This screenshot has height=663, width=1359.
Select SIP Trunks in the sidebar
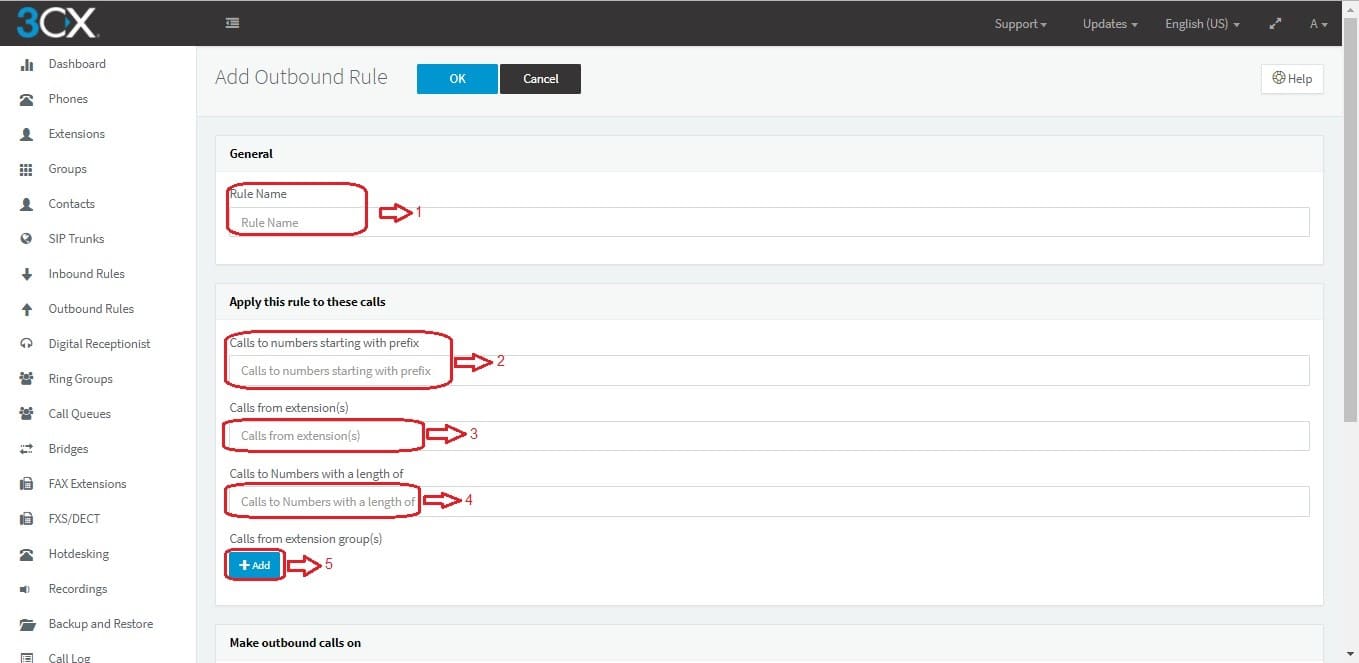[x=76, y=239]
